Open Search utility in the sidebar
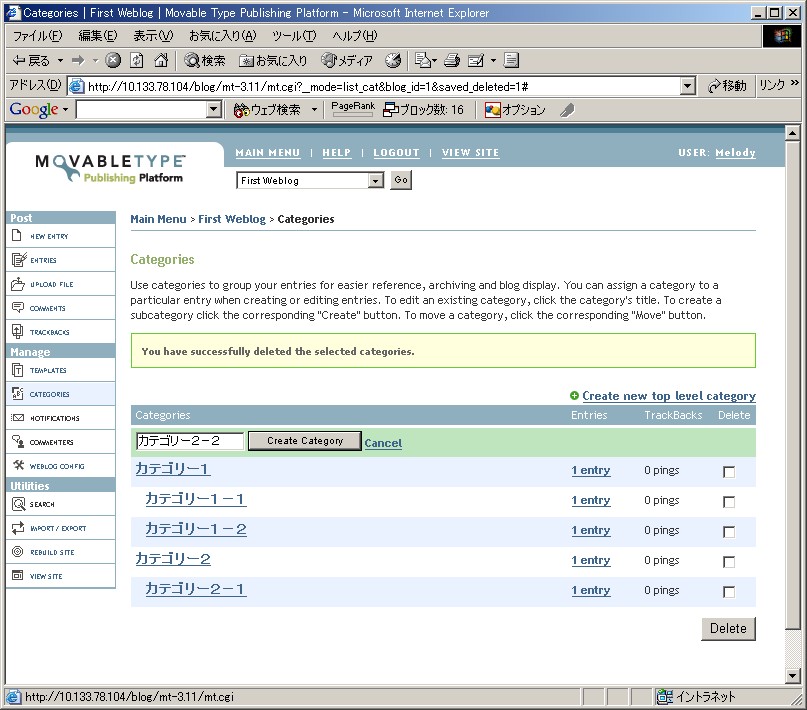 pos(60,504)
